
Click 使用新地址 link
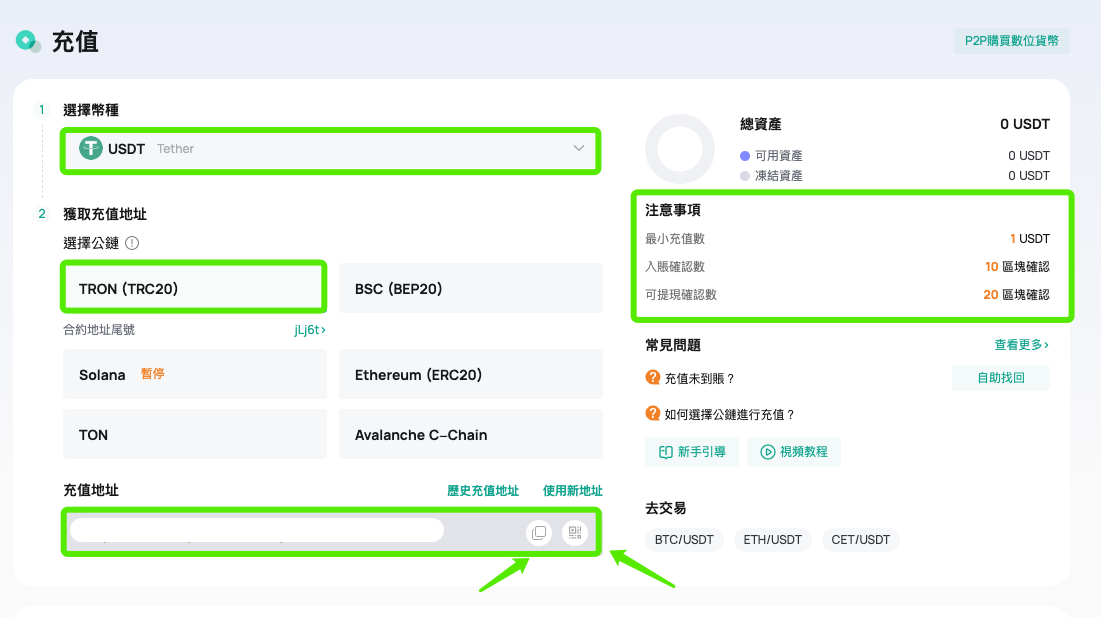click(x=572, y=491)
